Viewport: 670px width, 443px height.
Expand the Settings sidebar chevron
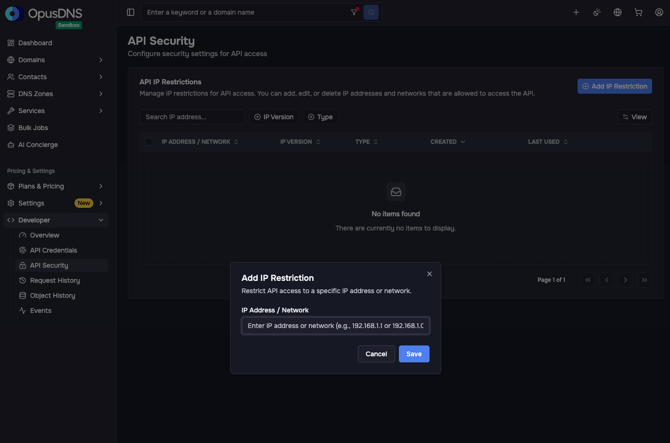click(x=101, y=203)
